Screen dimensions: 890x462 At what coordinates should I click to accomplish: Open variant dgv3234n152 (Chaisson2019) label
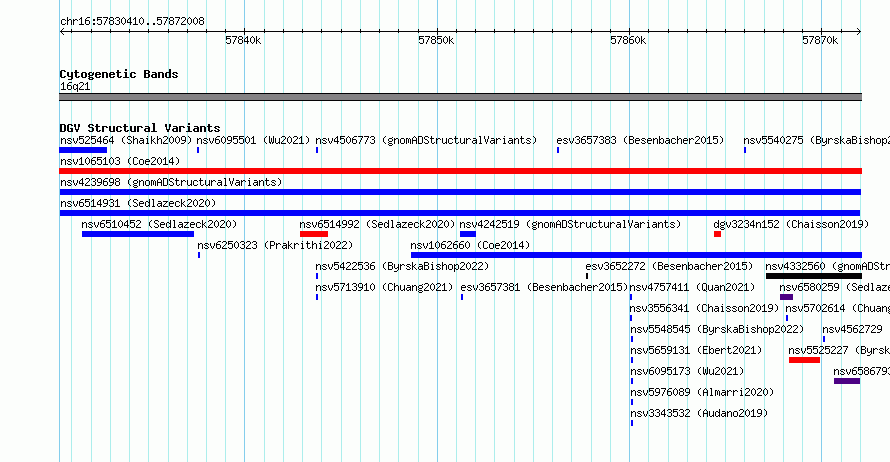[x=791, y=224]
